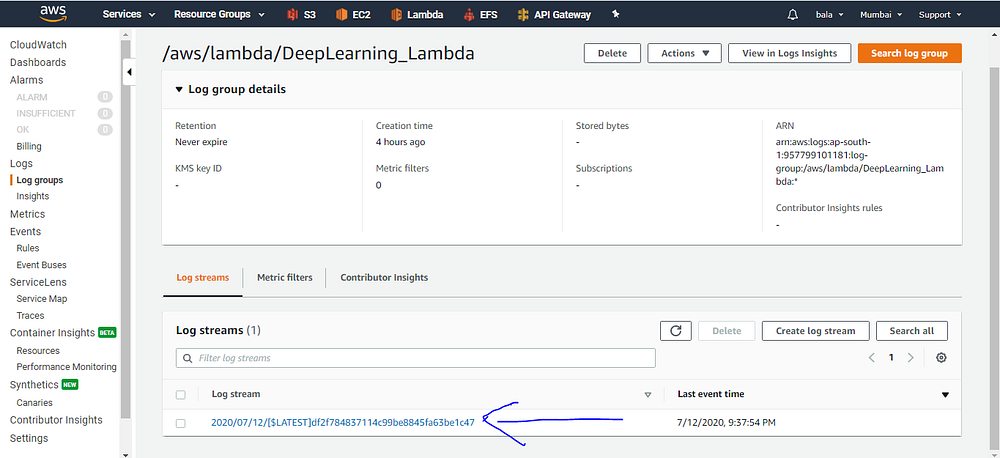Select the 7/12/2020, 9:37:54 PM timestamp

[726, 422]
